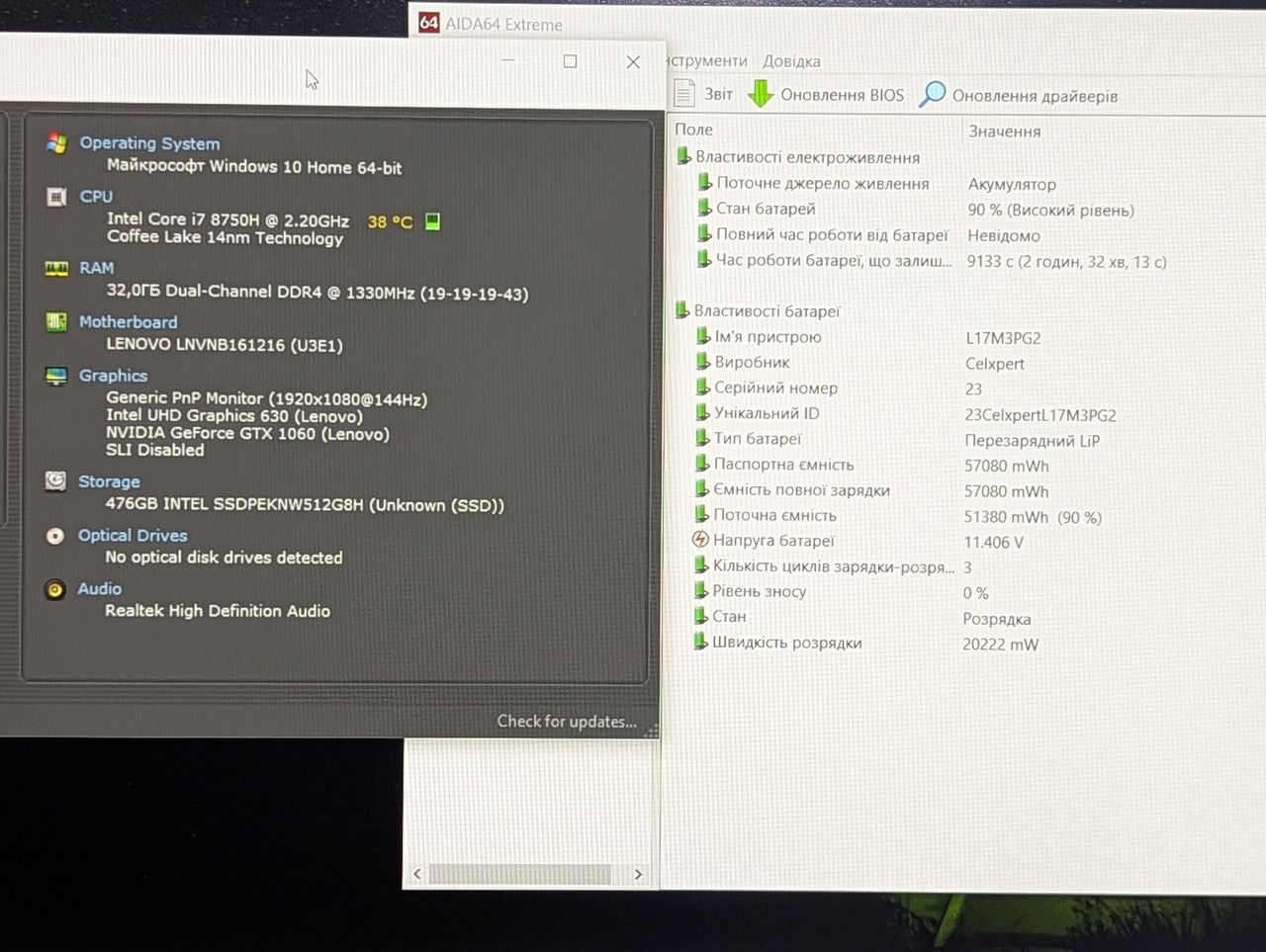Open the RAM section link
The width and height of the screenshot is (1266, 952).
pos(96,268)
